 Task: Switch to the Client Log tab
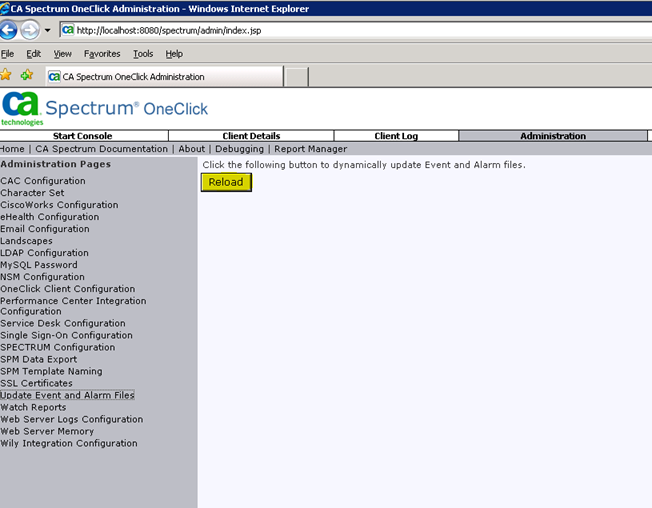pos(396,136)
